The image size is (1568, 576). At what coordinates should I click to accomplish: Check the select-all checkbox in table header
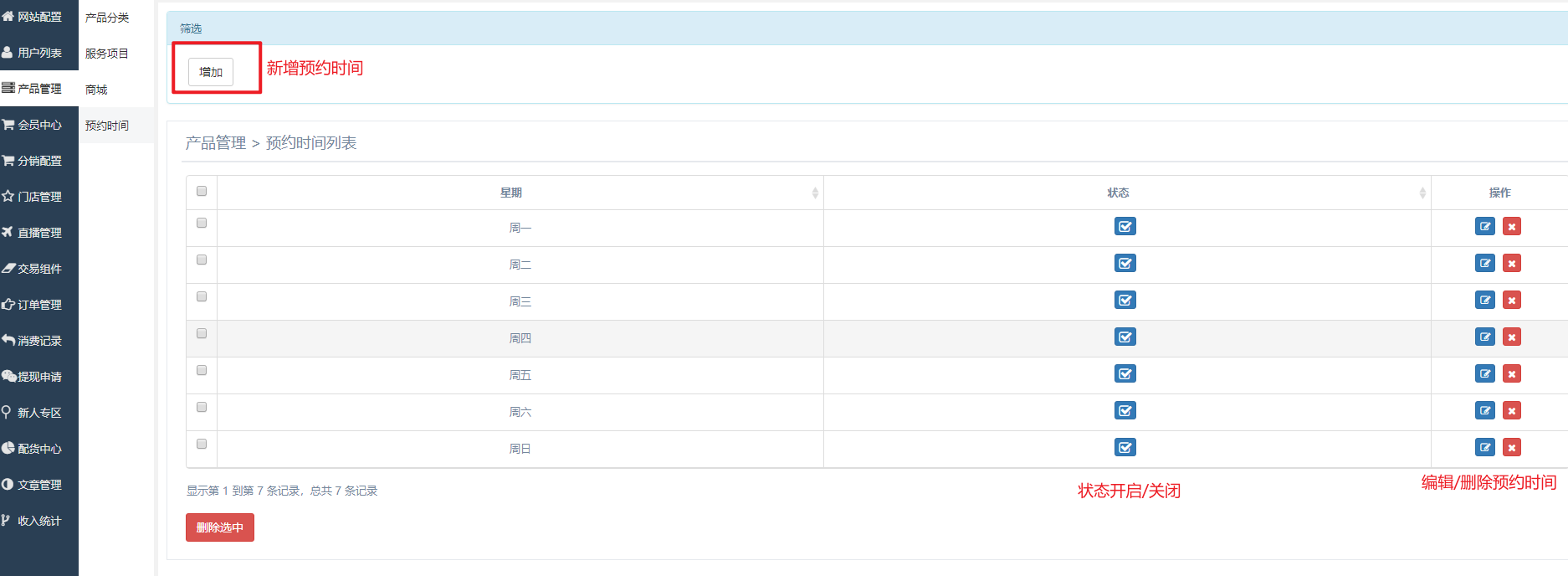click(x=202, y=191)
